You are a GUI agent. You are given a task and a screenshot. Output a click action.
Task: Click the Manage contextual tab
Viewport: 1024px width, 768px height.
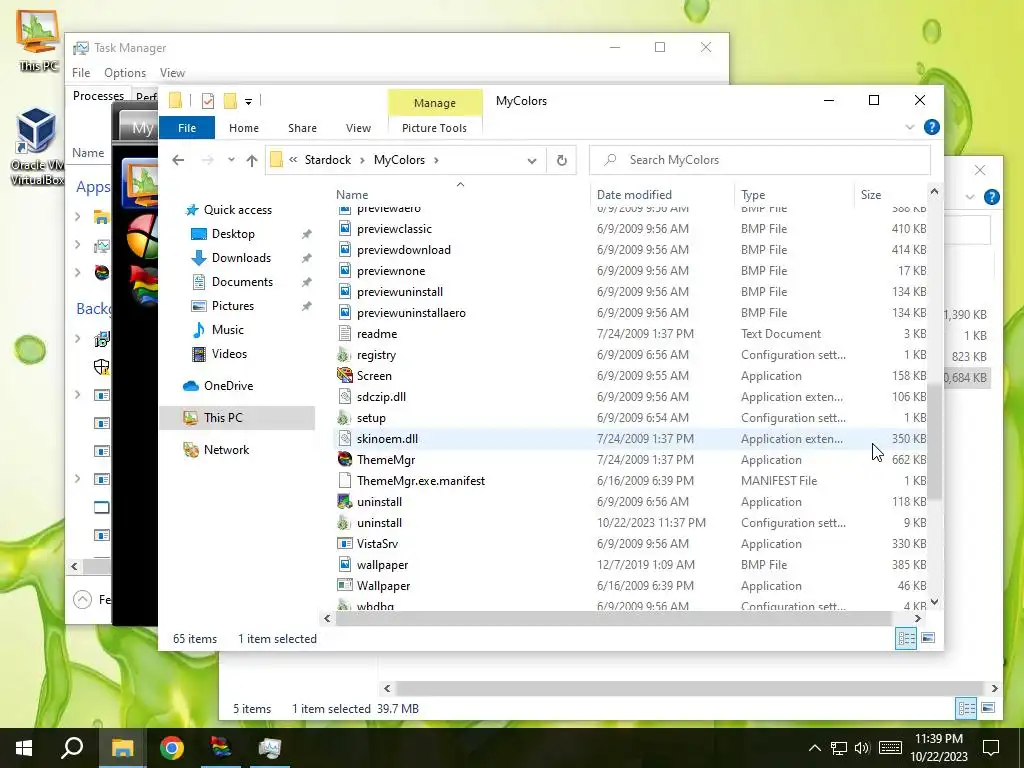click(435, 103)
